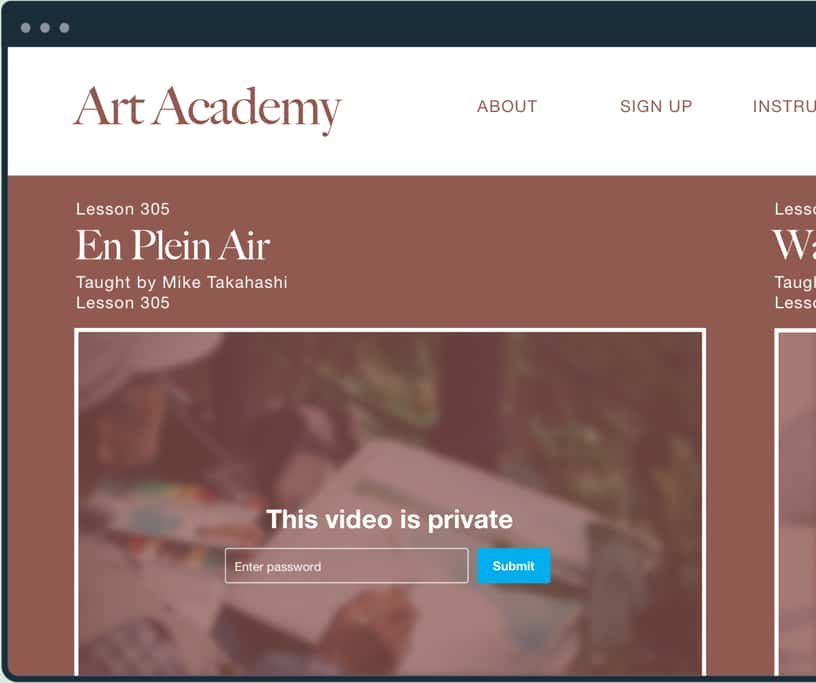816x683 pixels.
Task: Click the first window control dot
Action: [26, 28]
